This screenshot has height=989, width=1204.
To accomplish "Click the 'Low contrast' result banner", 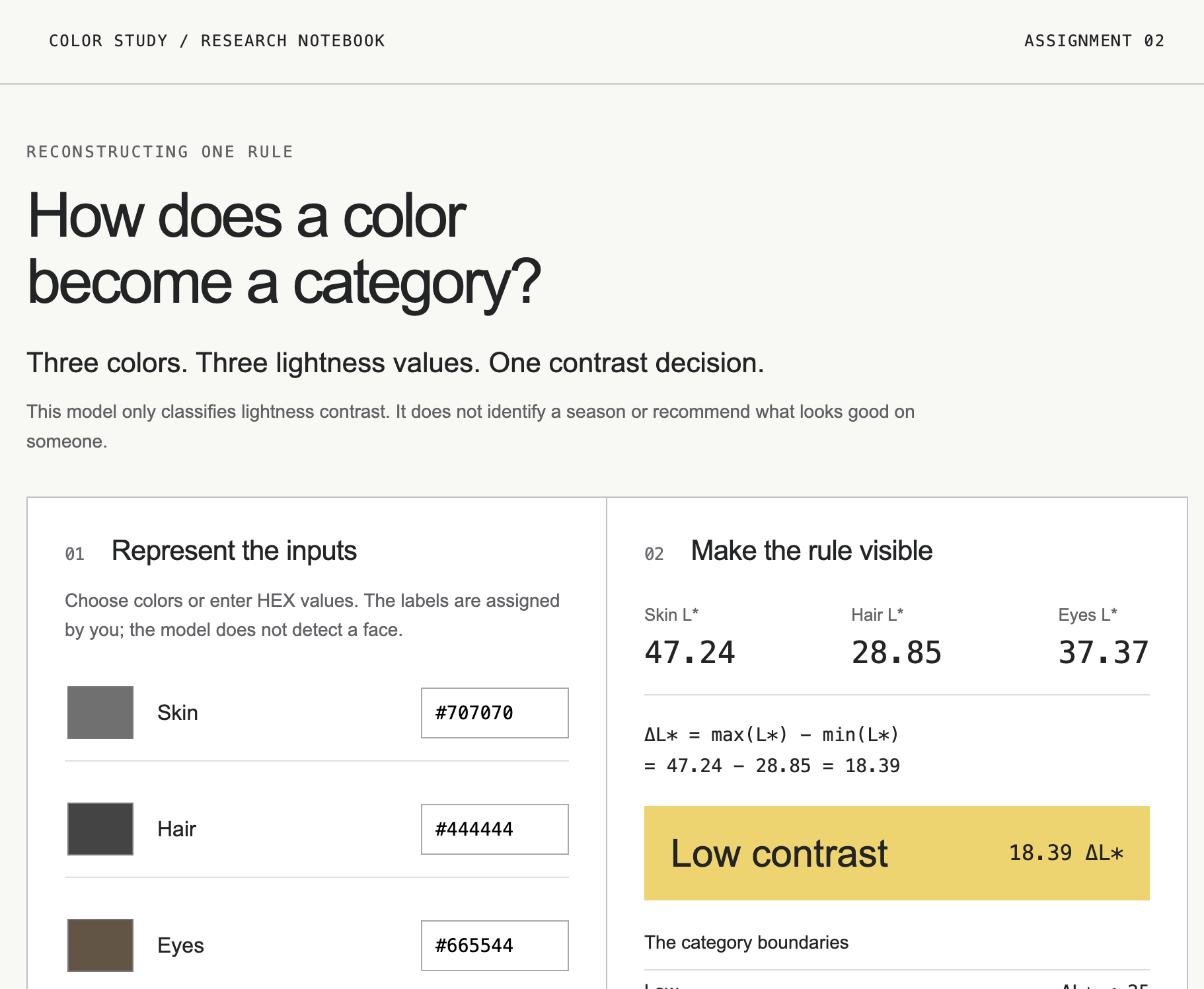I will point(897,853).
